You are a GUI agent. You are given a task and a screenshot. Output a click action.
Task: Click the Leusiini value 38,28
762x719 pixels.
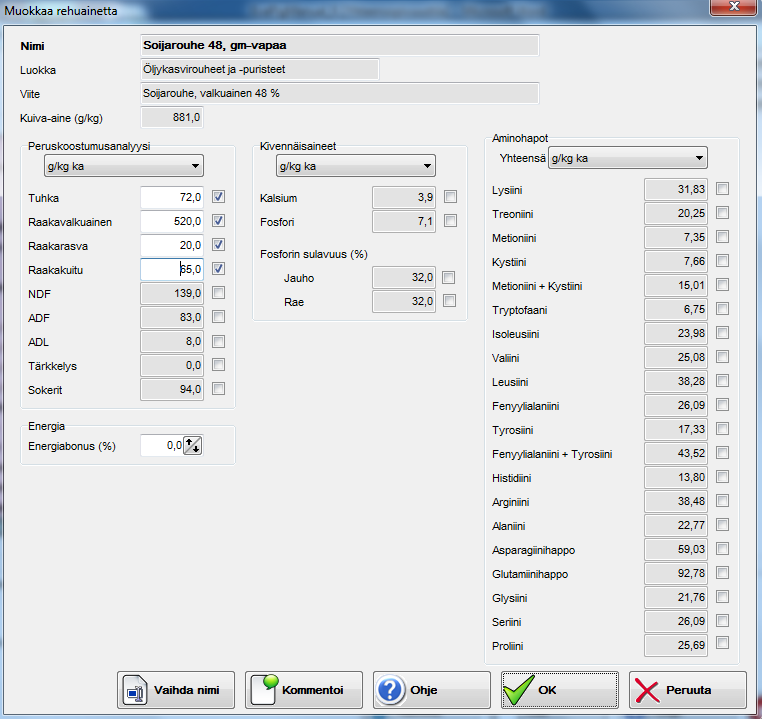(676, 381)
